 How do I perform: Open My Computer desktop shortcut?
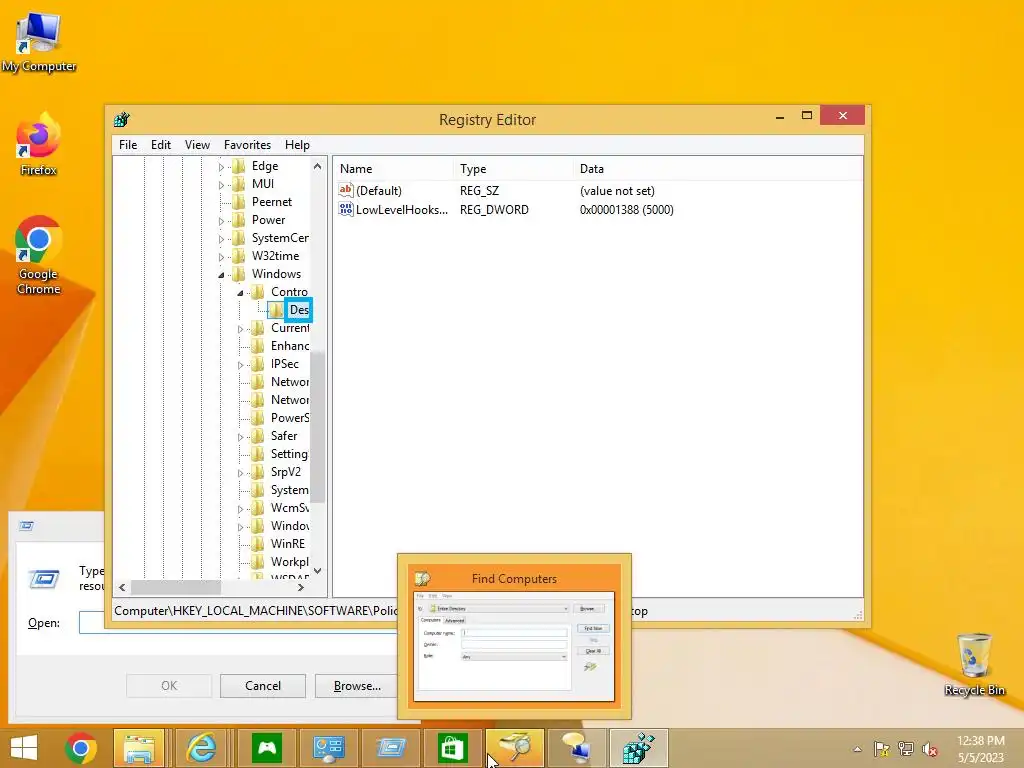pos(39,42)
